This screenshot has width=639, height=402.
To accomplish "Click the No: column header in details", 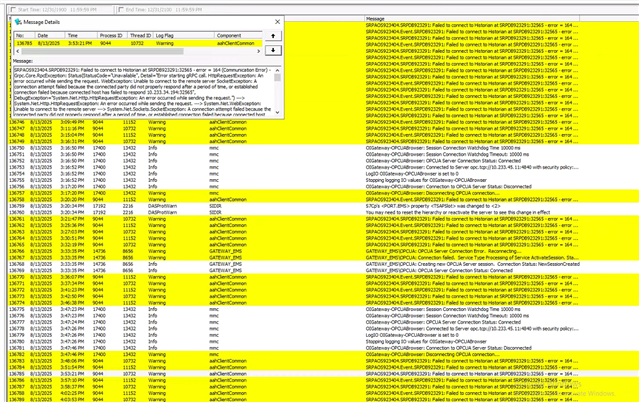I will 24,35.
